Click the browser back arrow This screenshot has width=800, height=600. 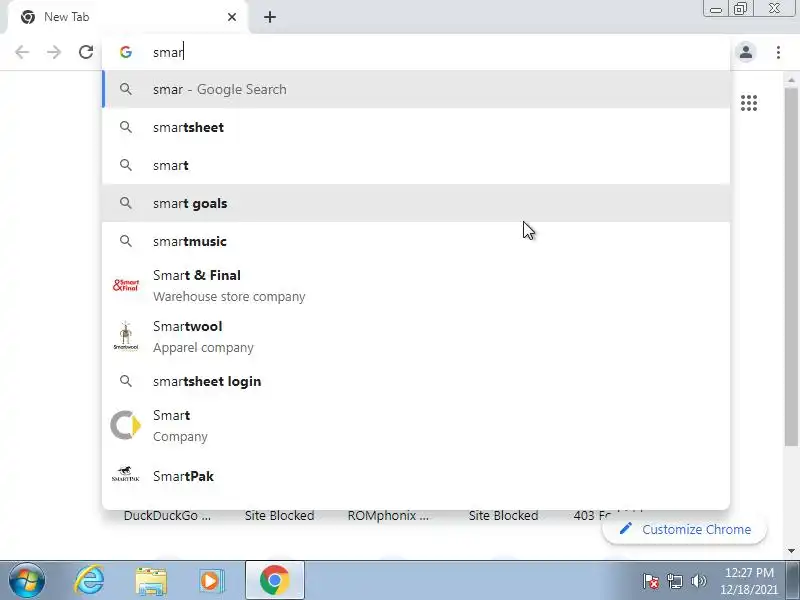tap(22, 52)
